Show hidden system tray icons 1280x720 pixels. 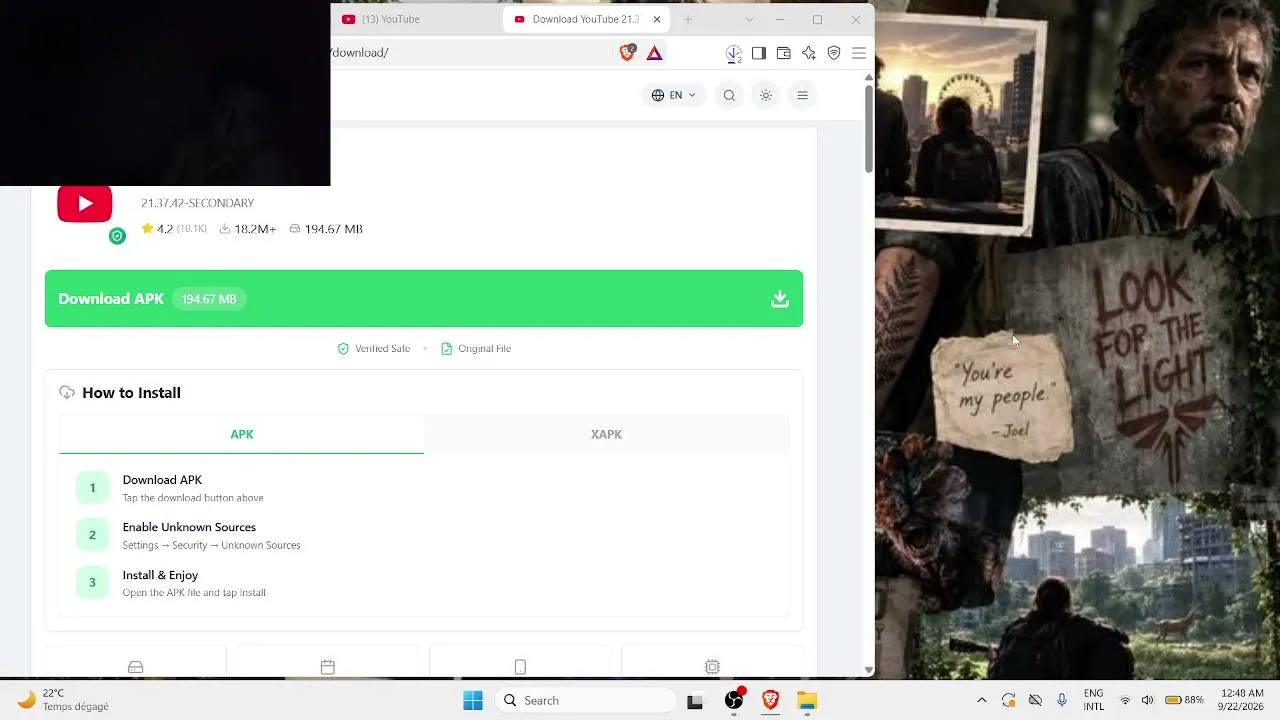coord(982,701)
